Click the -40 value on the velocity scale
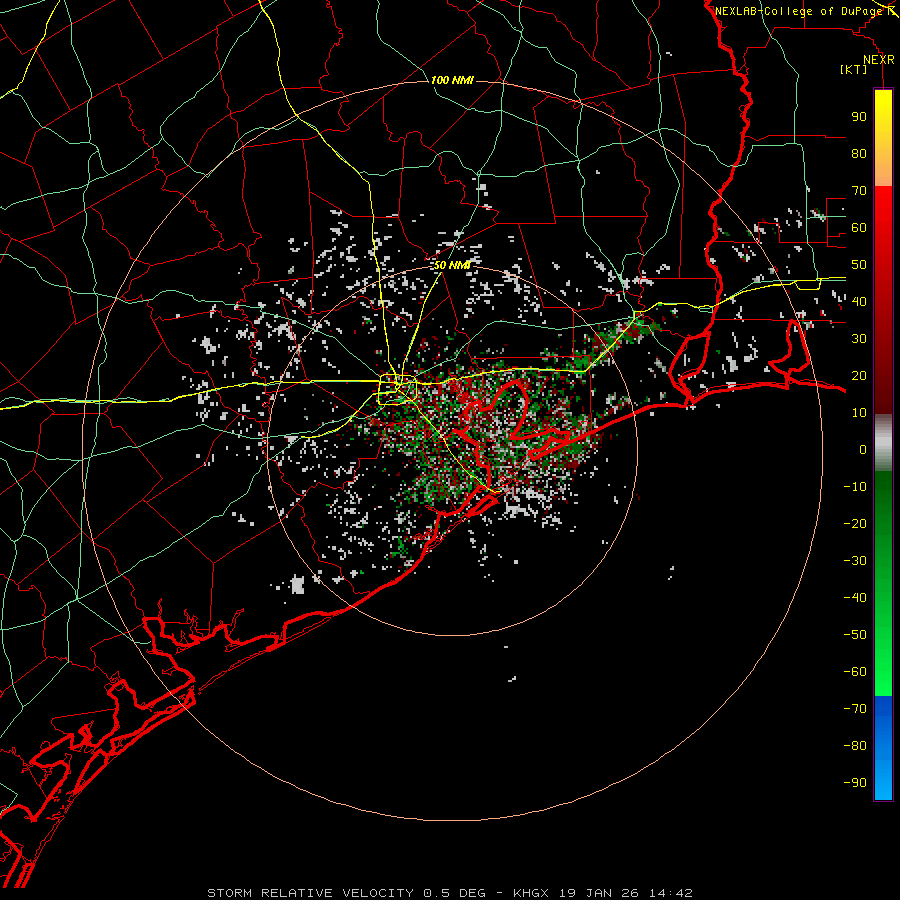The height and width of the screenshot is (900, 900). [x=855, y=598]
